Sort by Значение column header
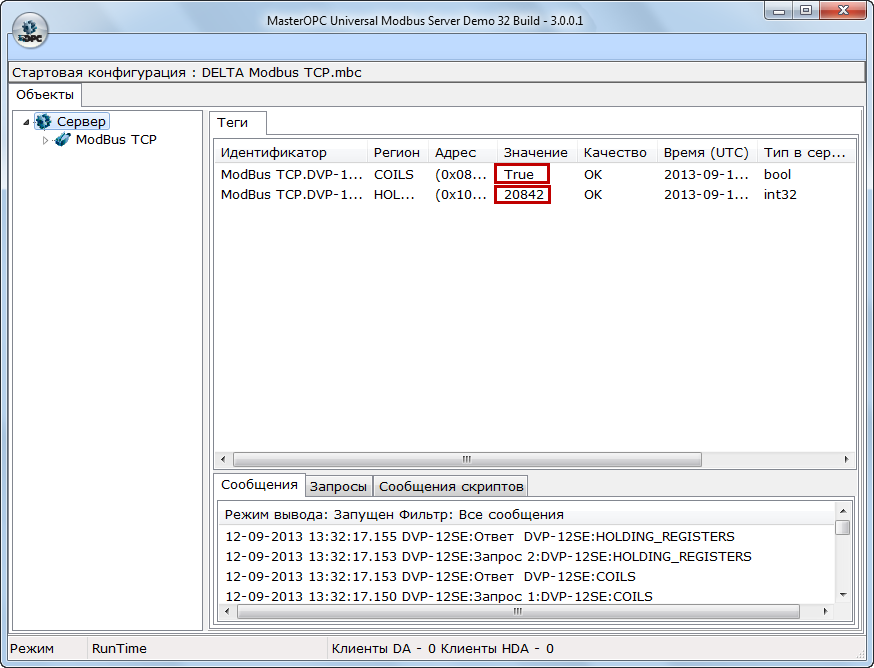 point(535,153)
